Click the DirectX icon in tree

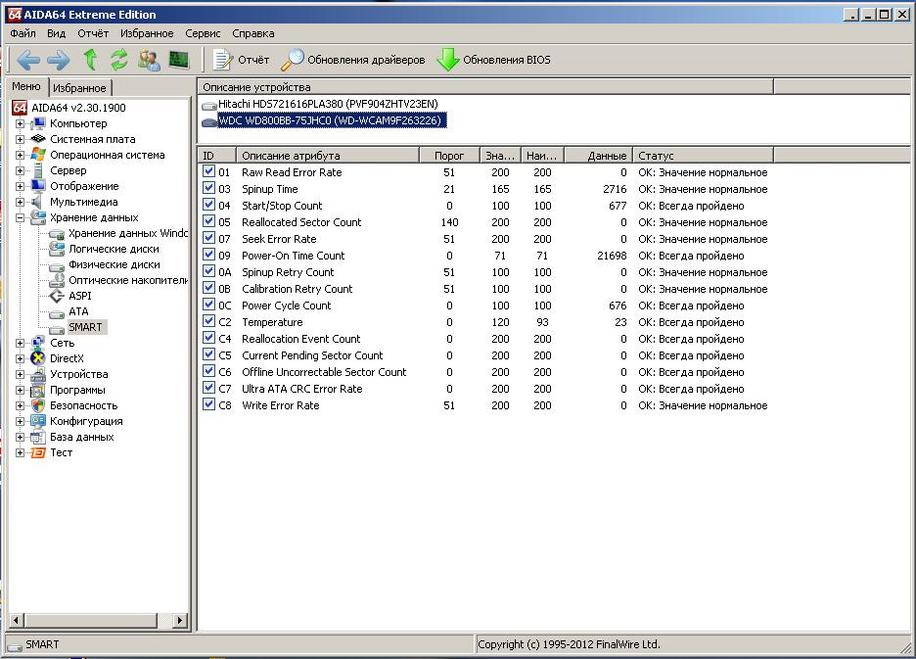coord(38,358)
